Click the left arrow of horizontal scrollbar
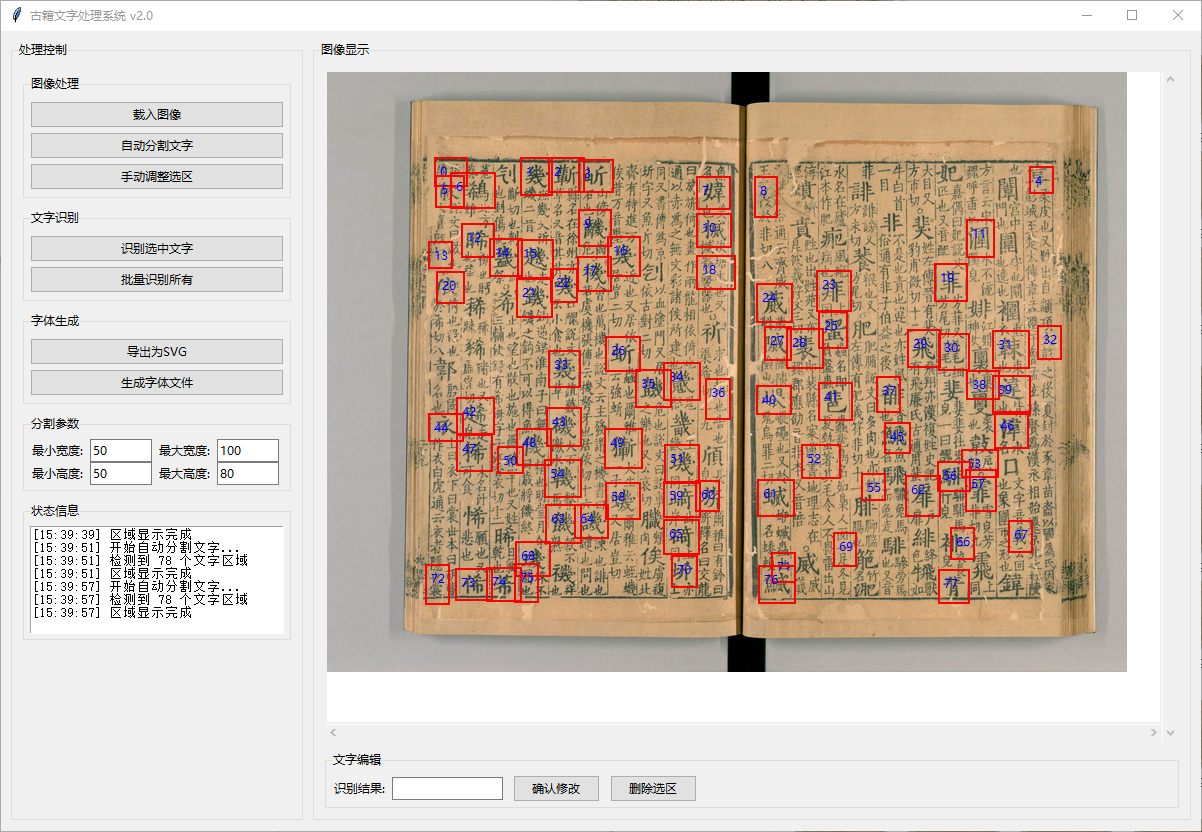1202x832 pixels. point(334,732)
